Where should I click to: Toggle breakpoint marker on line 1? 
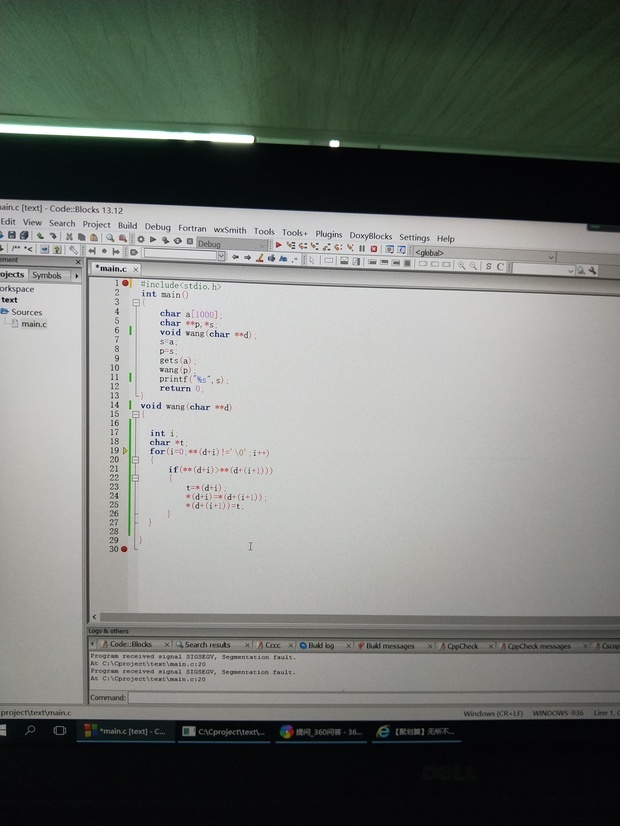point(126,284)
